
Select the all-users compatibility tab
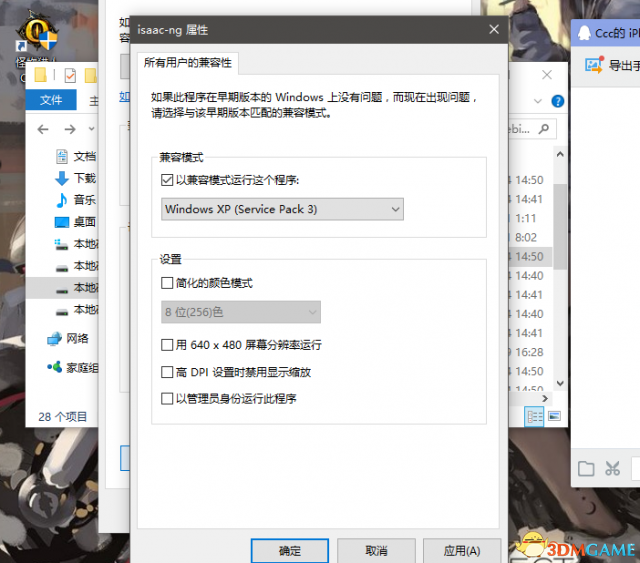tap(188, 63)
